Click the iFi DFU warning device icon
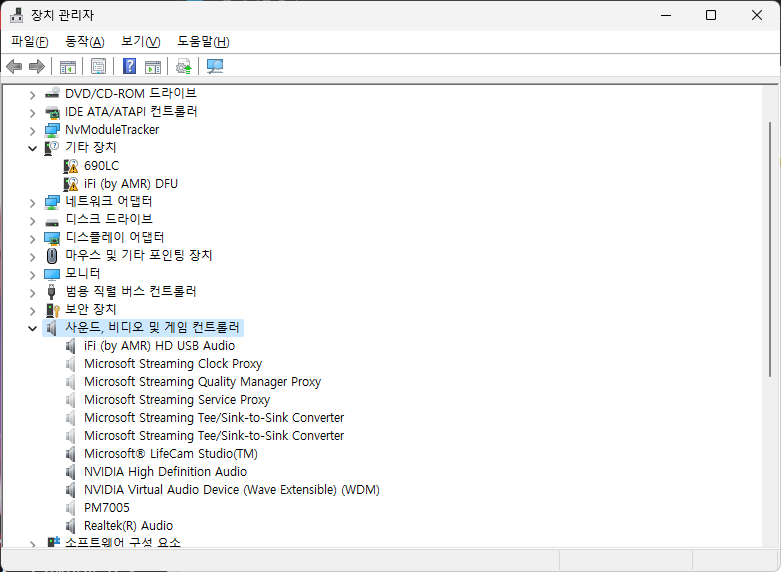Screen dimensions: 781x572 pyautogui.click(x=71, y=184)
